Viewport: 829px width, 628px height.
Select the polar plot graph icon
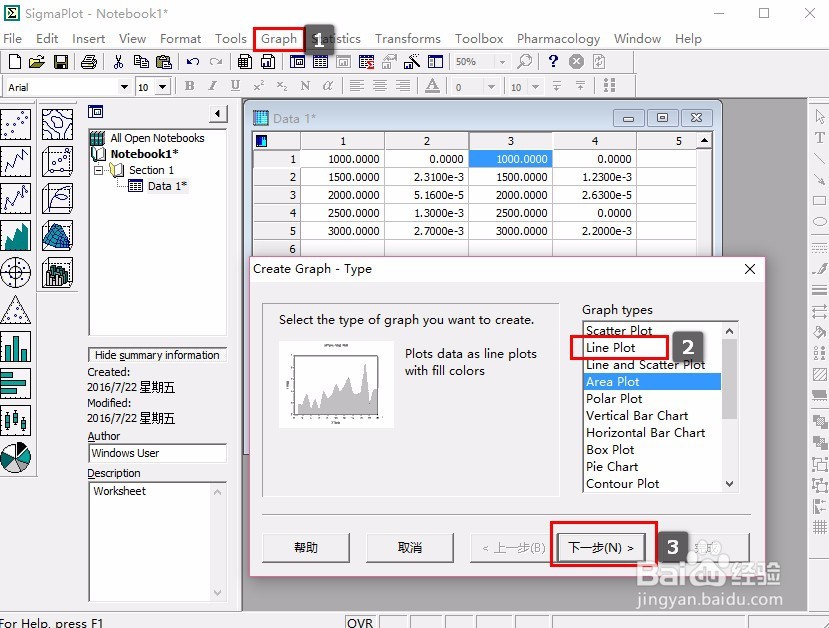click(15, 272)
